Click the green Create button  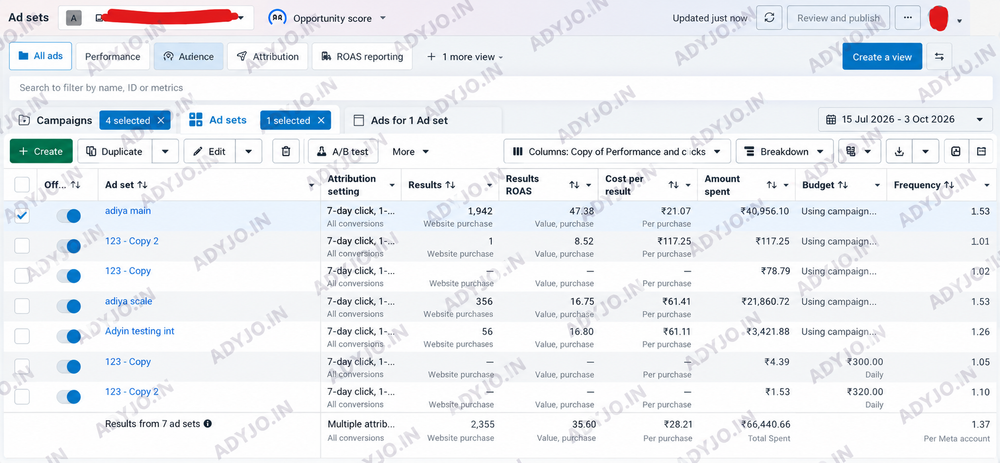pyautogui.click(x=41, y=152)
